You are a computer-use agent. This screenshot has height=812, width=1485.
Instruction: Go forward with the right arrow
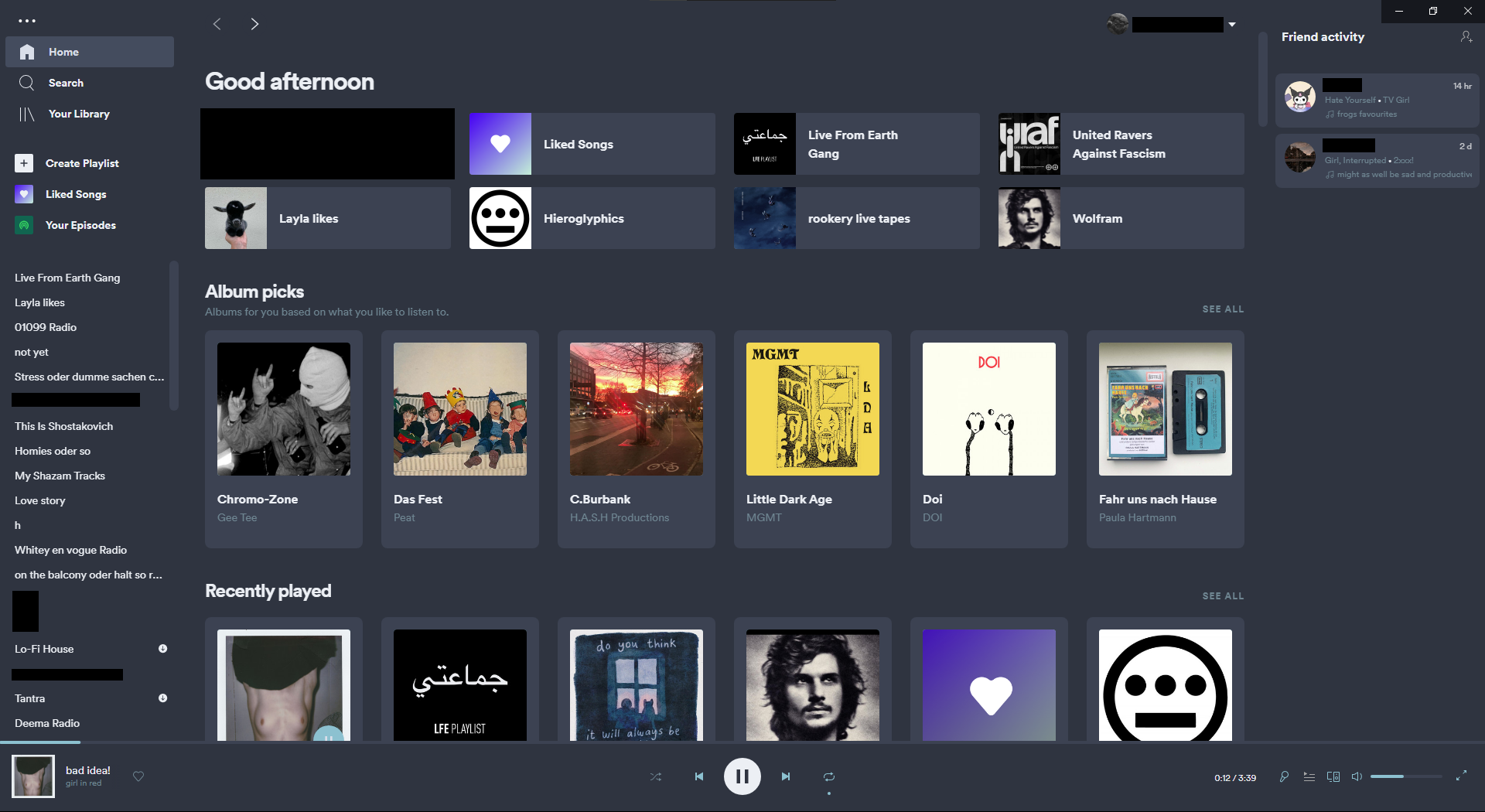tap(254, 24)
